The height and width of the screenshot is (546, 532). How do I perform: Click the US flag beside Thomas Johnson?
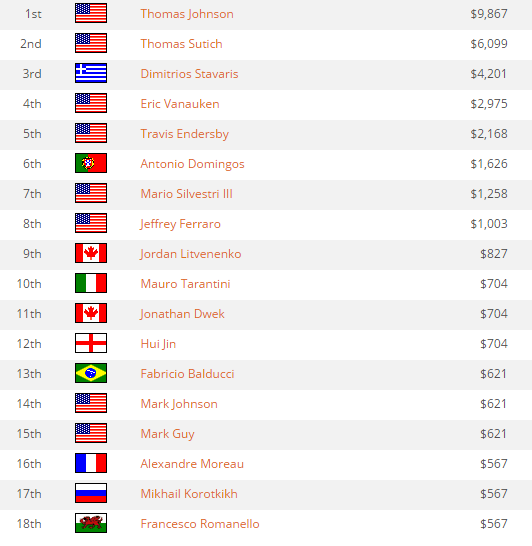[x=91, y=13]
